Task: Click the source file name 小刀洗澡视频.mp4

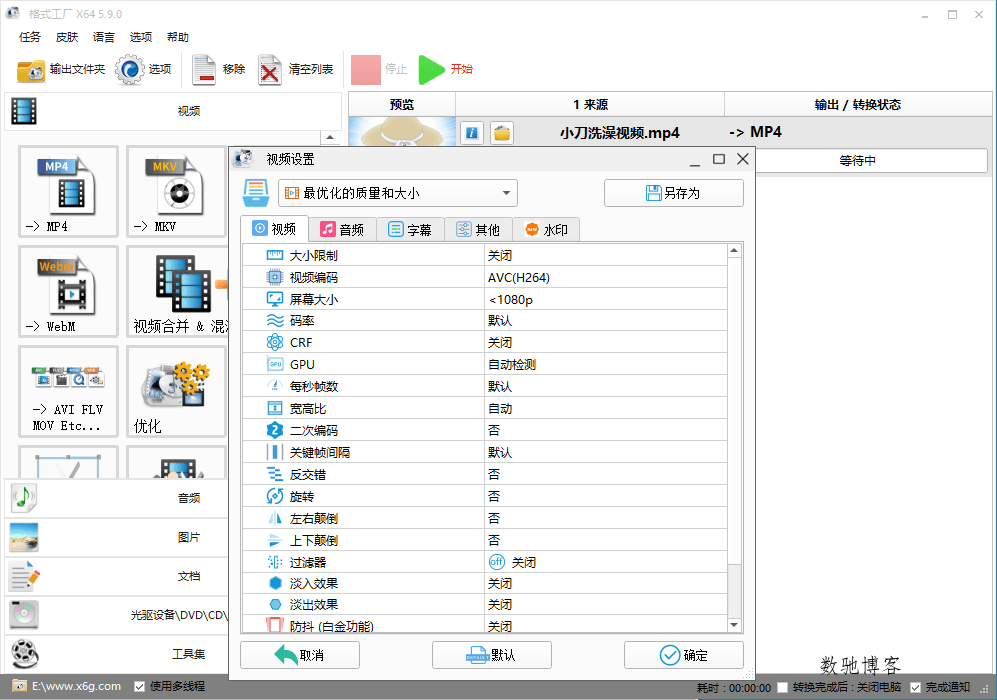Action: (x=619, y=133)
